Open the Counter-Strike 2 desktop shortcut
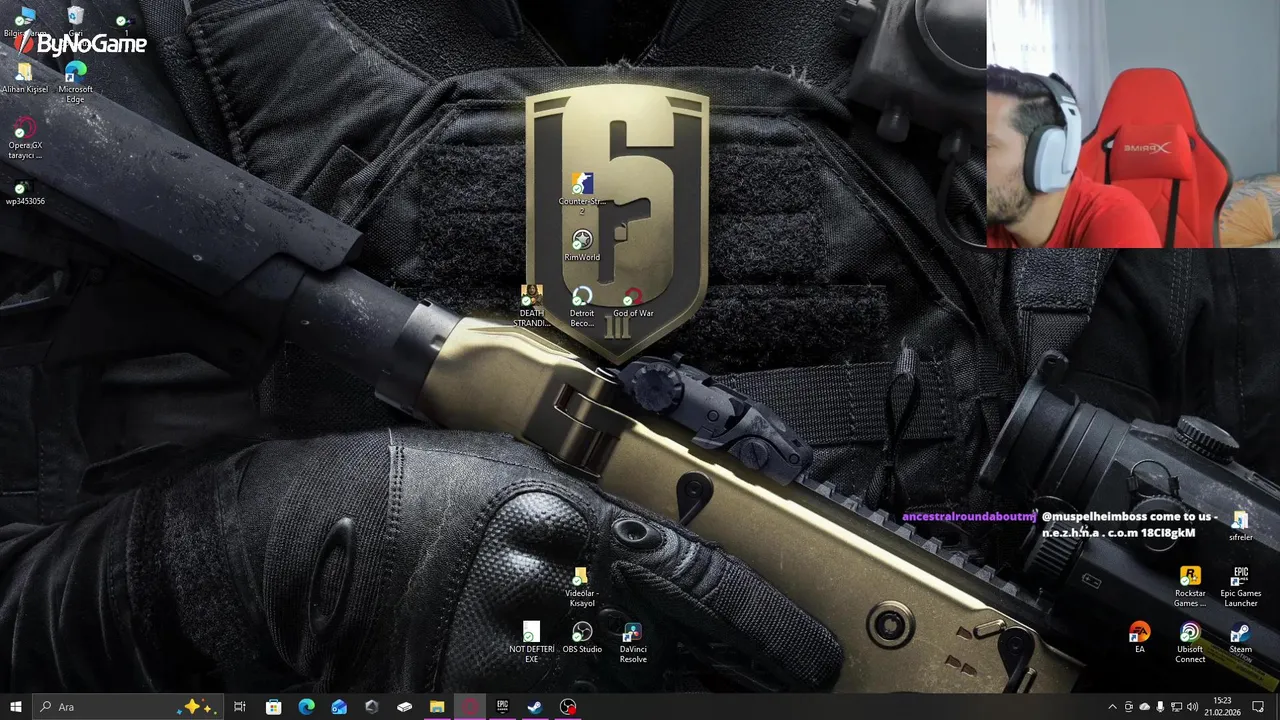 [x=582, y=192]
